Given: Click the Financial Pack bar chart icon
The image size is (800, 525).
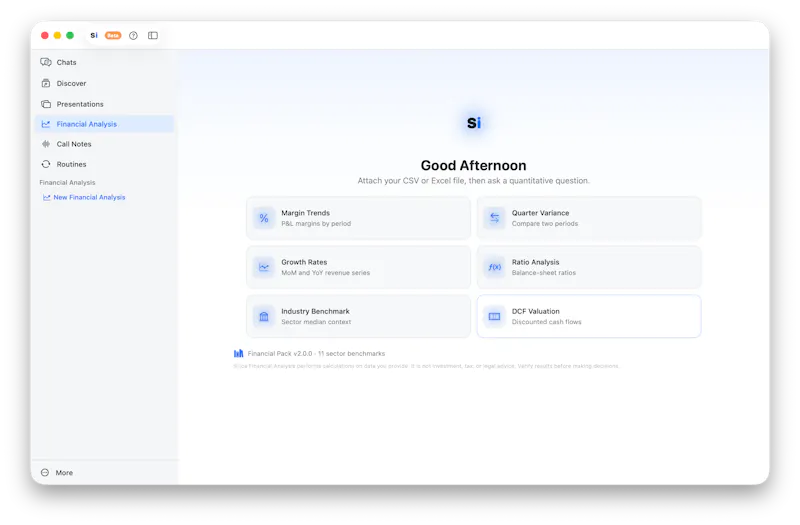Looking at the screenshot, I should click(x=238, y=353).
